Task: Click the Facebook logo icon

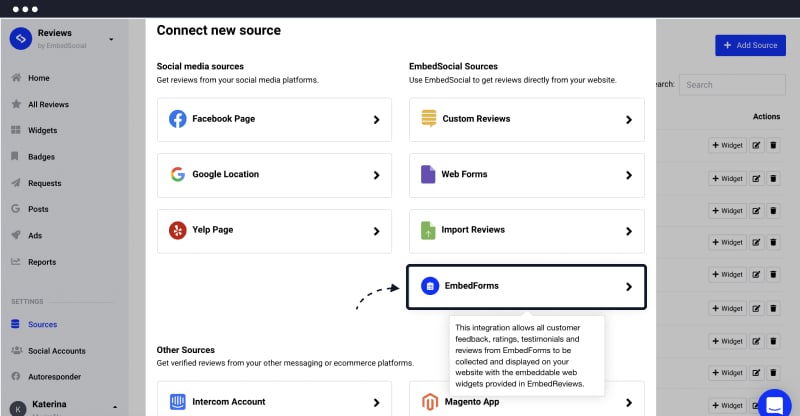Action: click(x=178, y=119)
